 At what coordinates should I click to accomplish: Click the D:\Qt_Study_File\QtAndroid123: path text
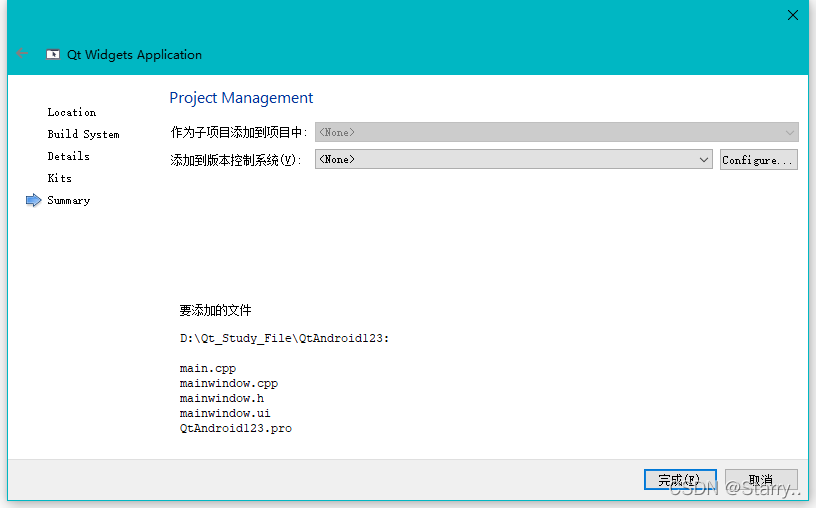[284, 338]
